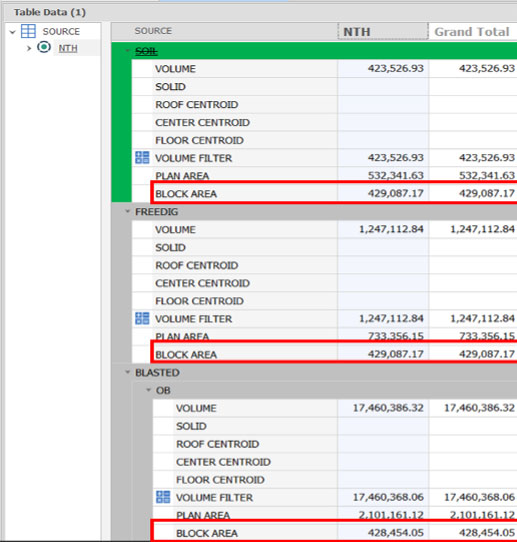This screenshot has width=517, height=542.
Task: Collapse the SOIL group
Action: [128, 51]
